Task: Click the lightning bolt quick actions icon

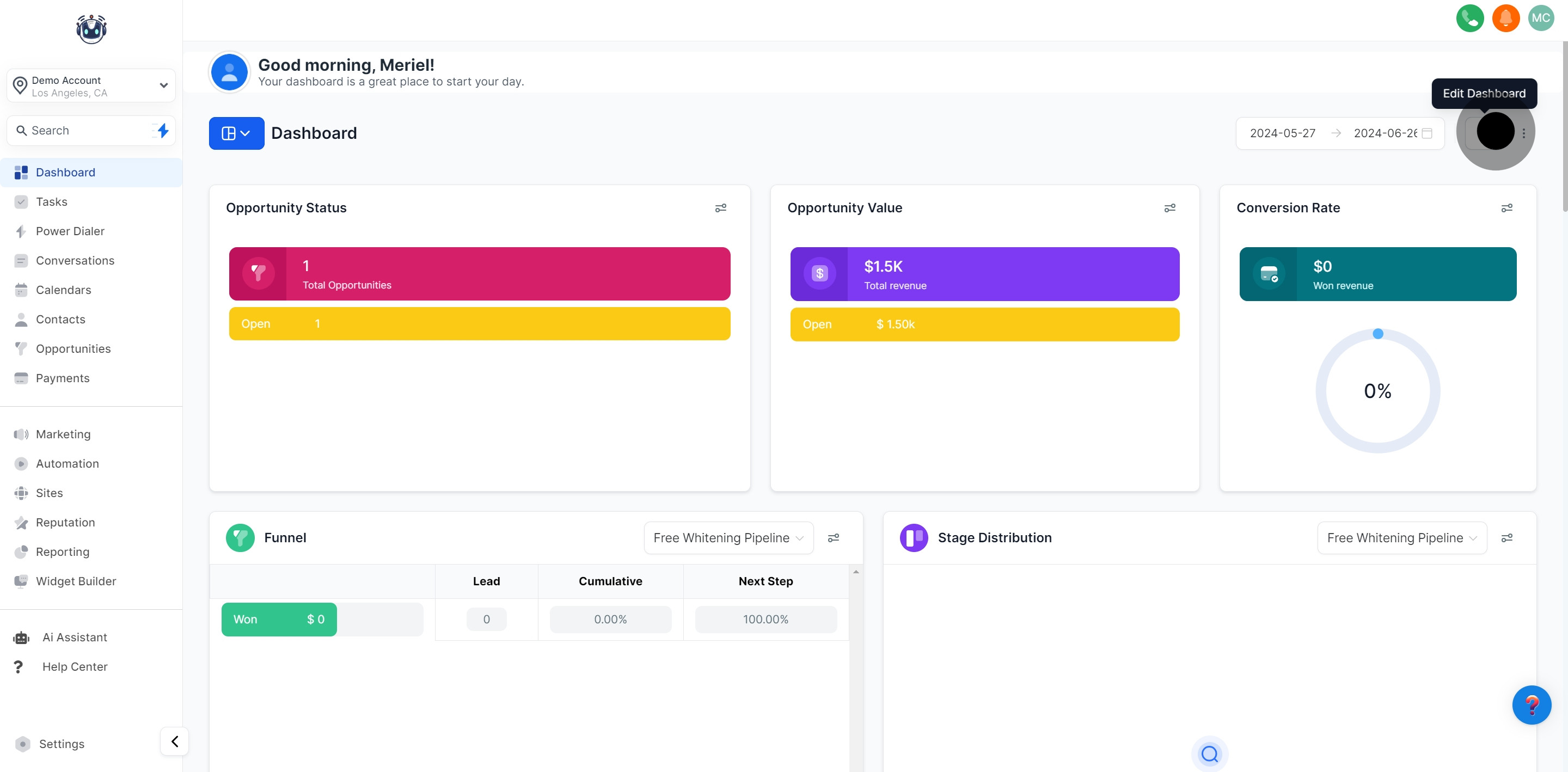Action: [163, 130]
